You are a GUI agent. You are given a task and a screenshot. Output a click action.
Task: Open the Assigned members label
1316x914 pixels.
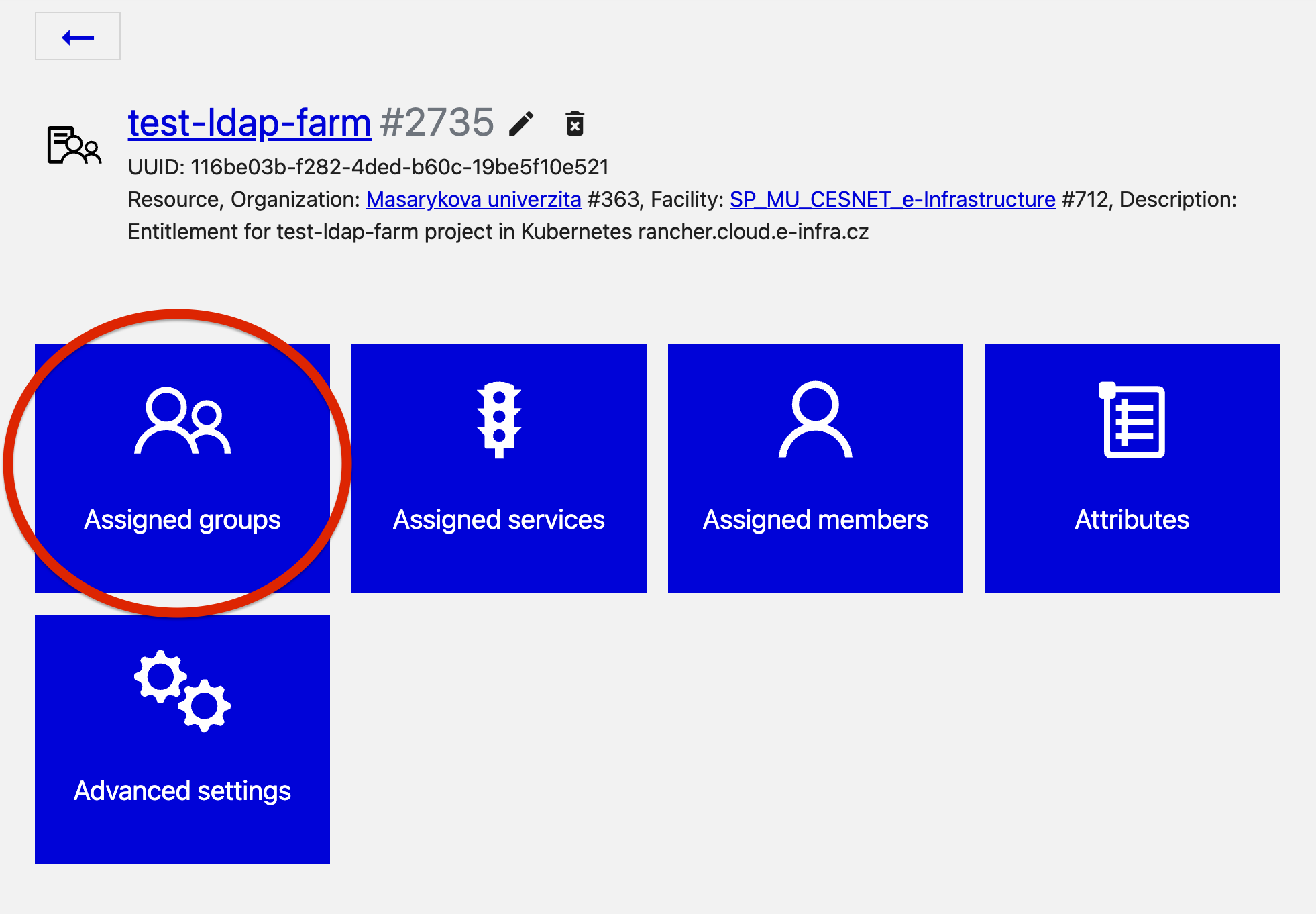click(815, 520)
